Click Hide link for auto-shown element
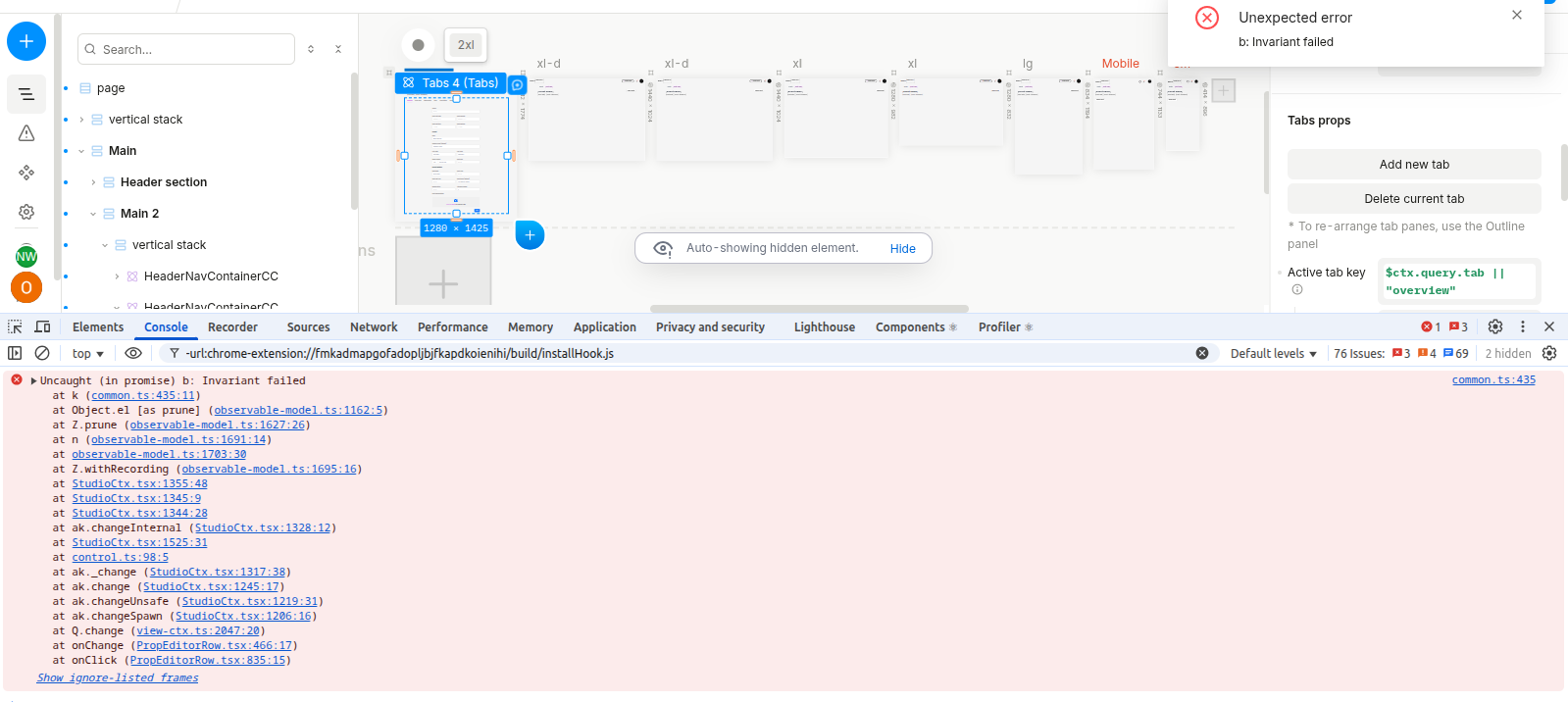 click(902, 249)
